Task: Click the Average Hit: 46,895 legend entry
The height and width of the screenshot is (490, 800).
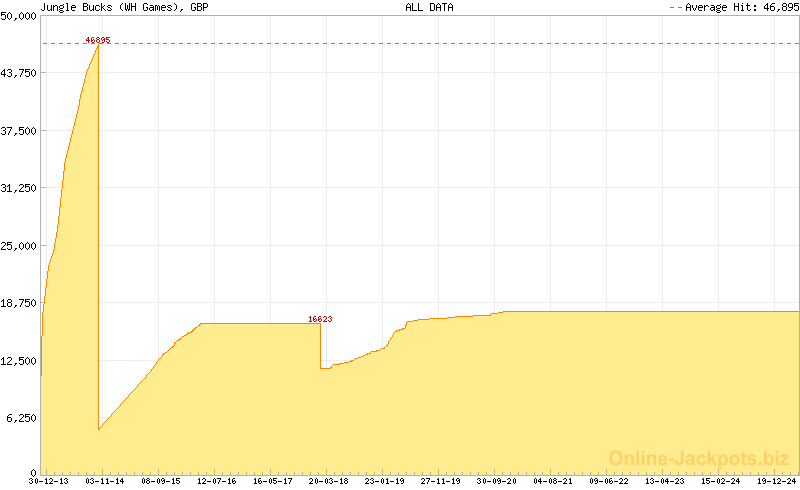Action: [738, 7]
